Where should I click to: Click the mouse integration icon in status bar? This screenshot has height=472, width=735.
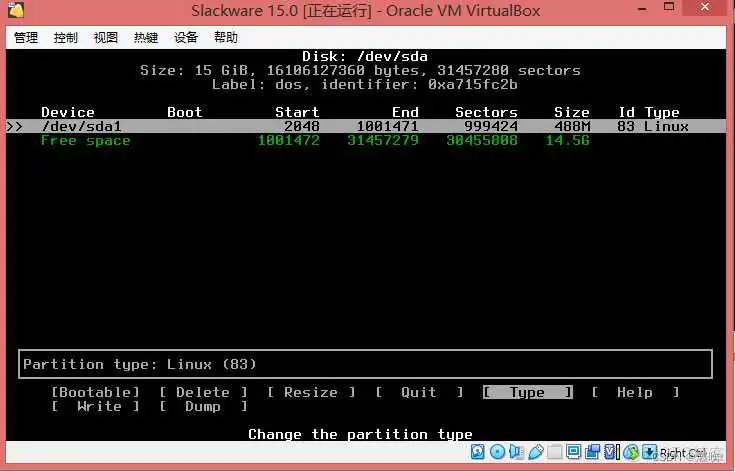(631, 452)
